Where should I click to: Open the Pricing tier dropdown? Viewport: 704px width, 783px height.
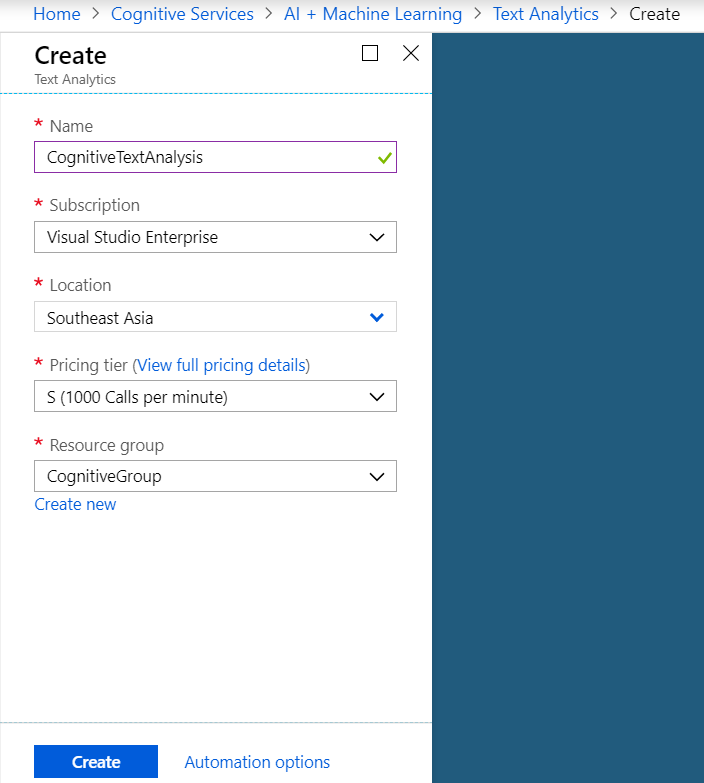pos(215,397)
